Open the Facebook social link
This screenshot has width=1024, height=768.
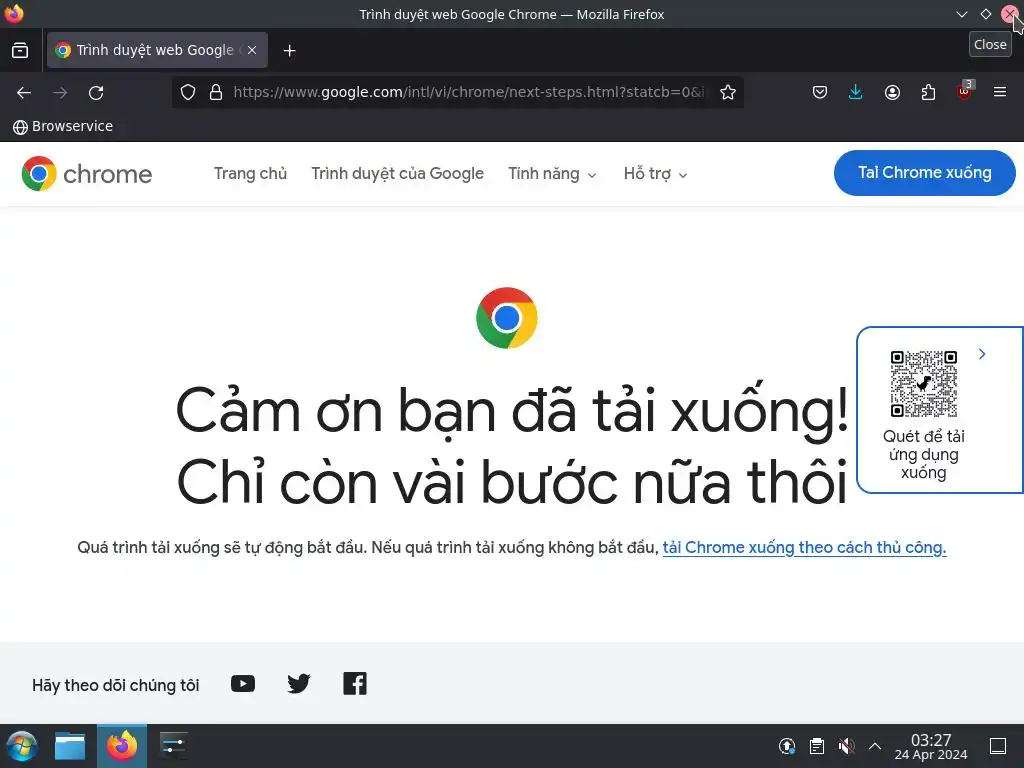pyautogui.click(x=355, y=684)
